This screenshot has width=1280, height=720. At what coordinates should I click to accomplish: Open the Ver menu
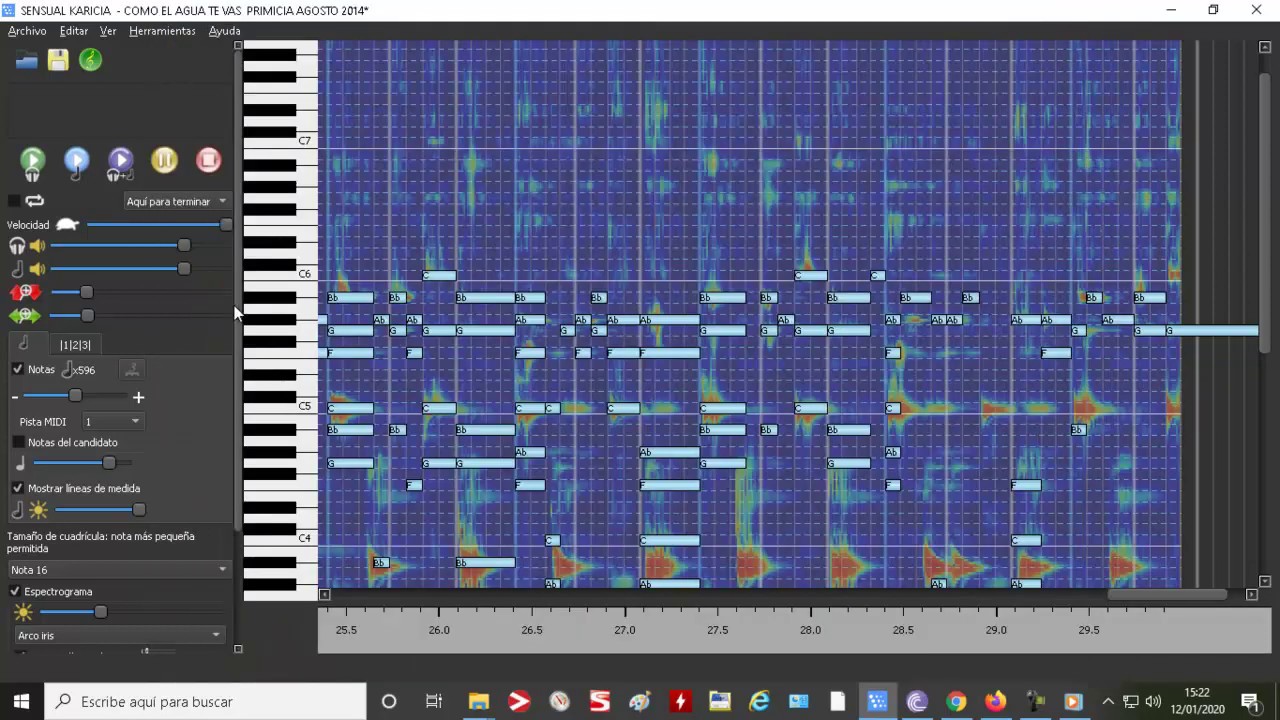(108, 31)
